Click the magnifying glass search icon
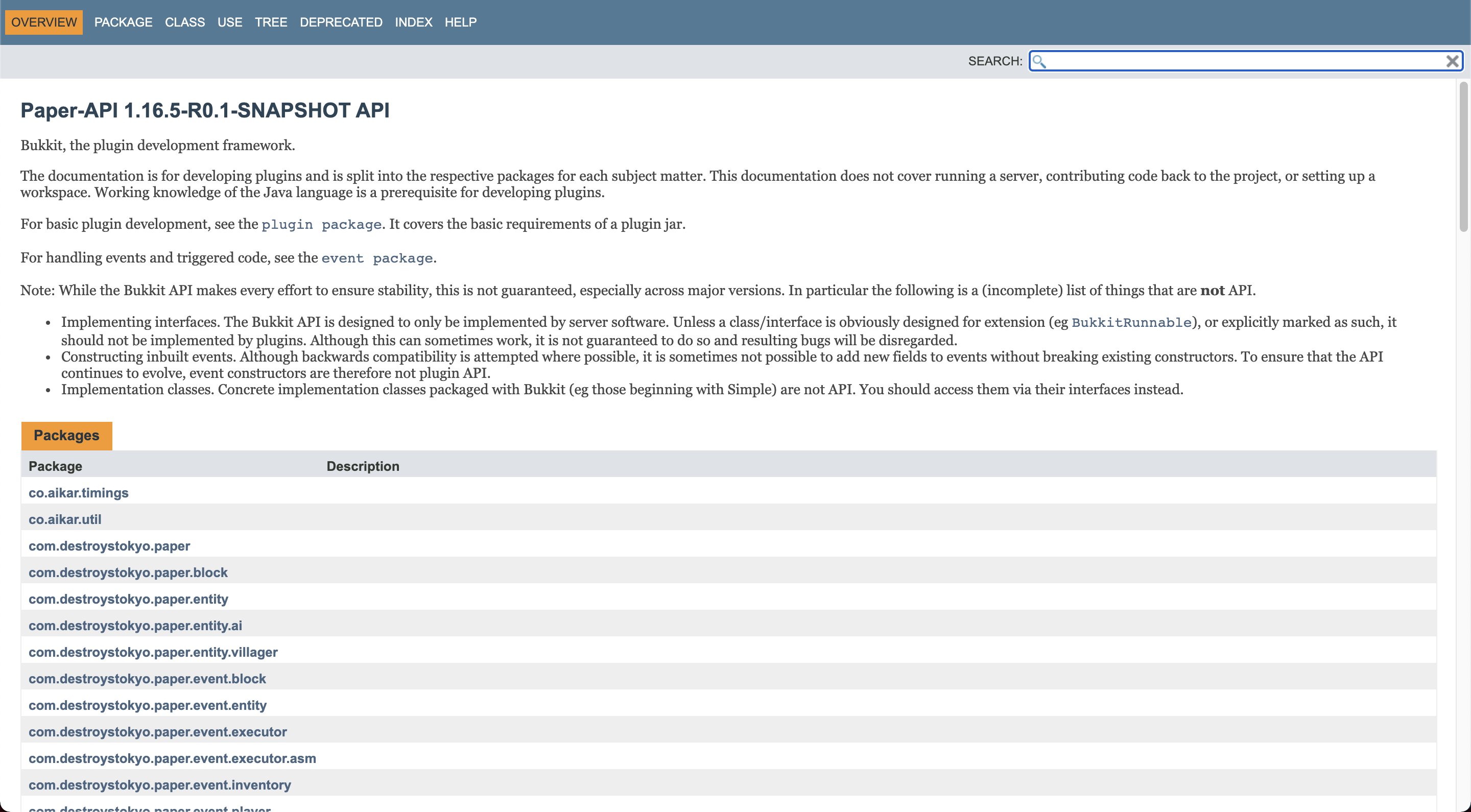This screenshot has width=1471, height=812. tap(1039, 61)
